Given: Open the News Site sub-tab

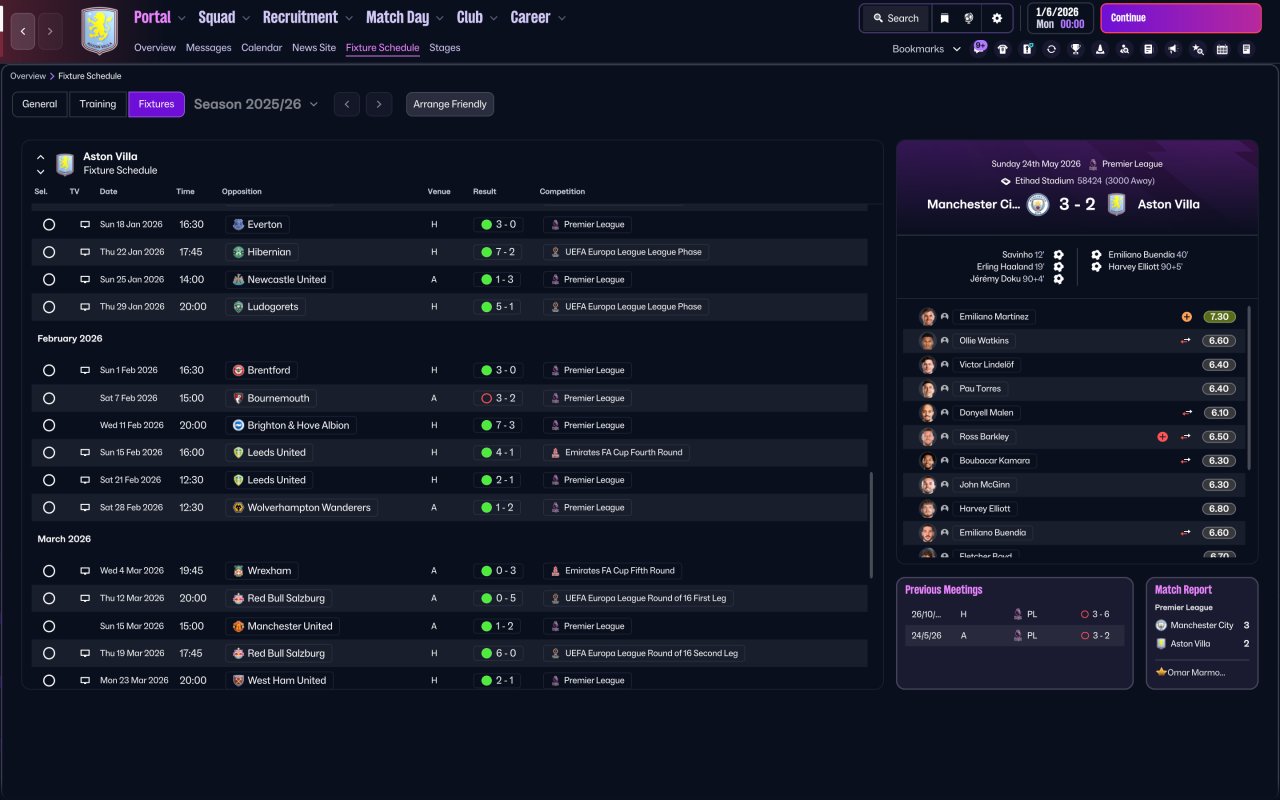Looking at the screenshot, I should pos(314,48).
